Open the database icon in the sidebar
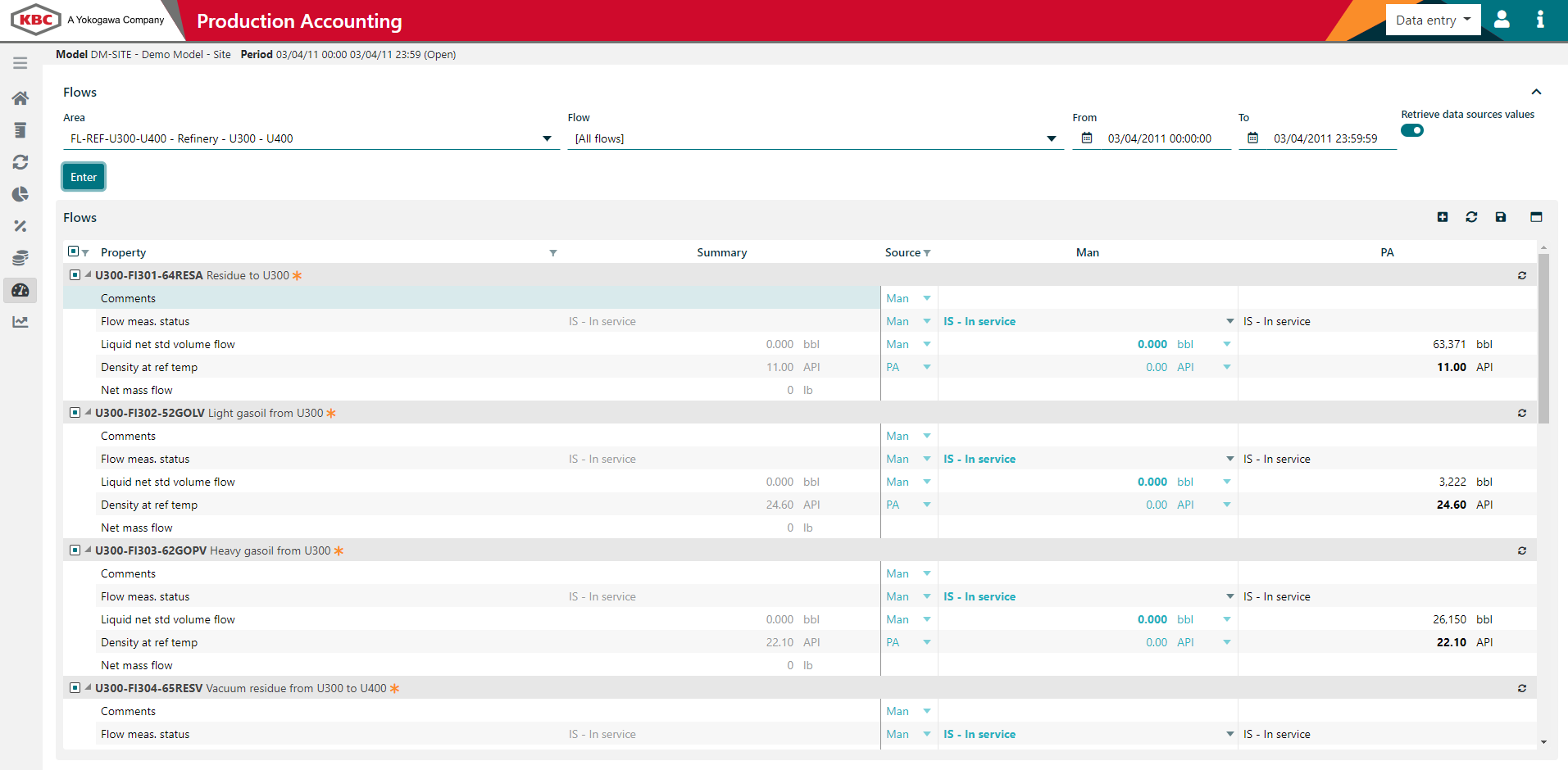Image resolution: width=1568 pixels, height=770 pixels. pos(20,257)
